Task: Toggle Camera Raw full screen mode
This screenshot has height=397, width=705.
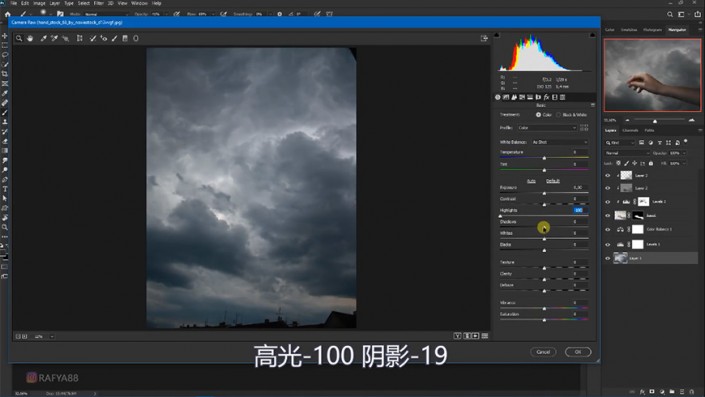Action: pyautogui.click(x=484, y=39)
